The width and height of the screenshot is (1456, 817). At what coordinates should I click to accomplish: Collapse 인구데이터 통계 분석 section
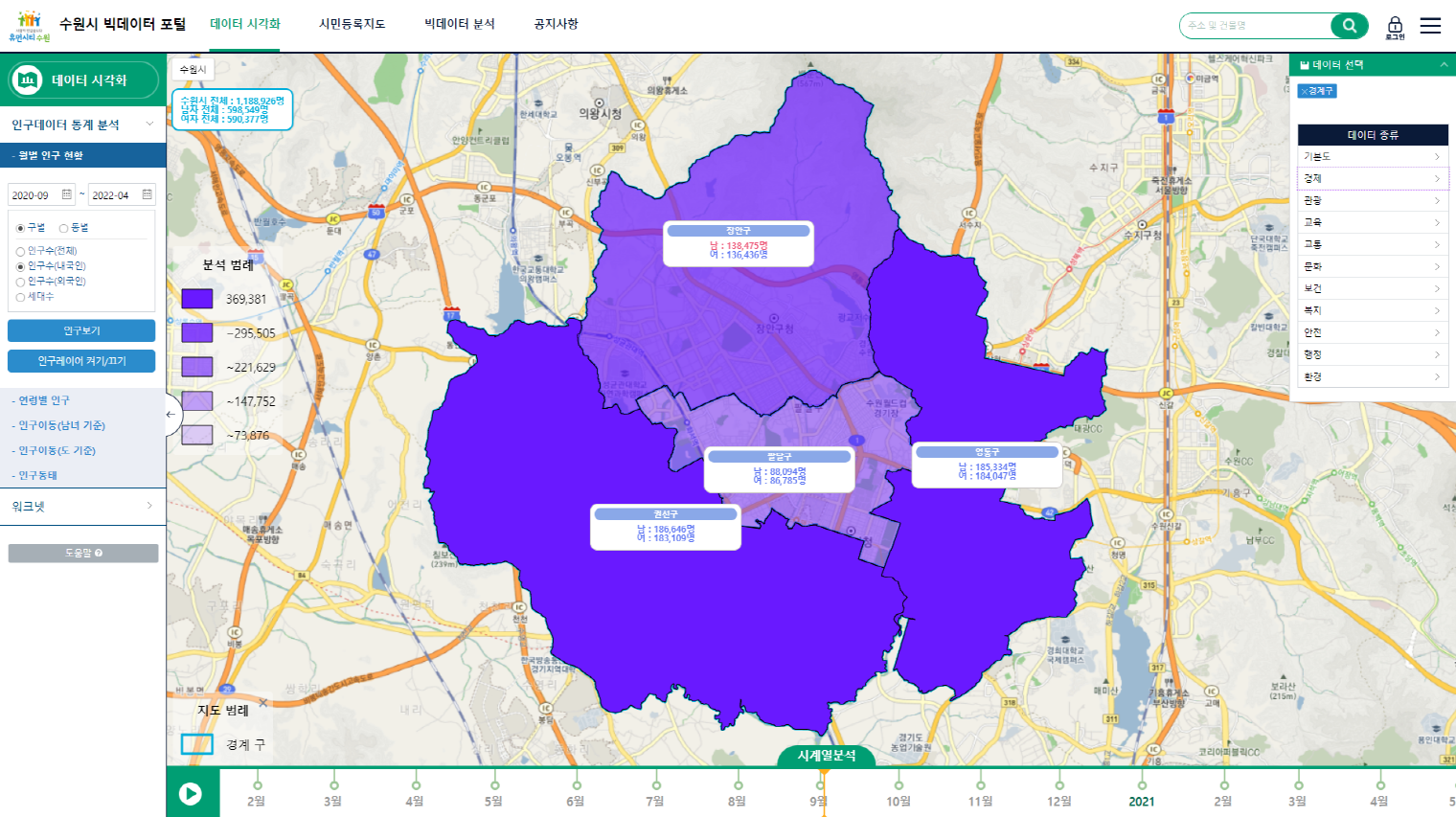(x=82, y=125)
